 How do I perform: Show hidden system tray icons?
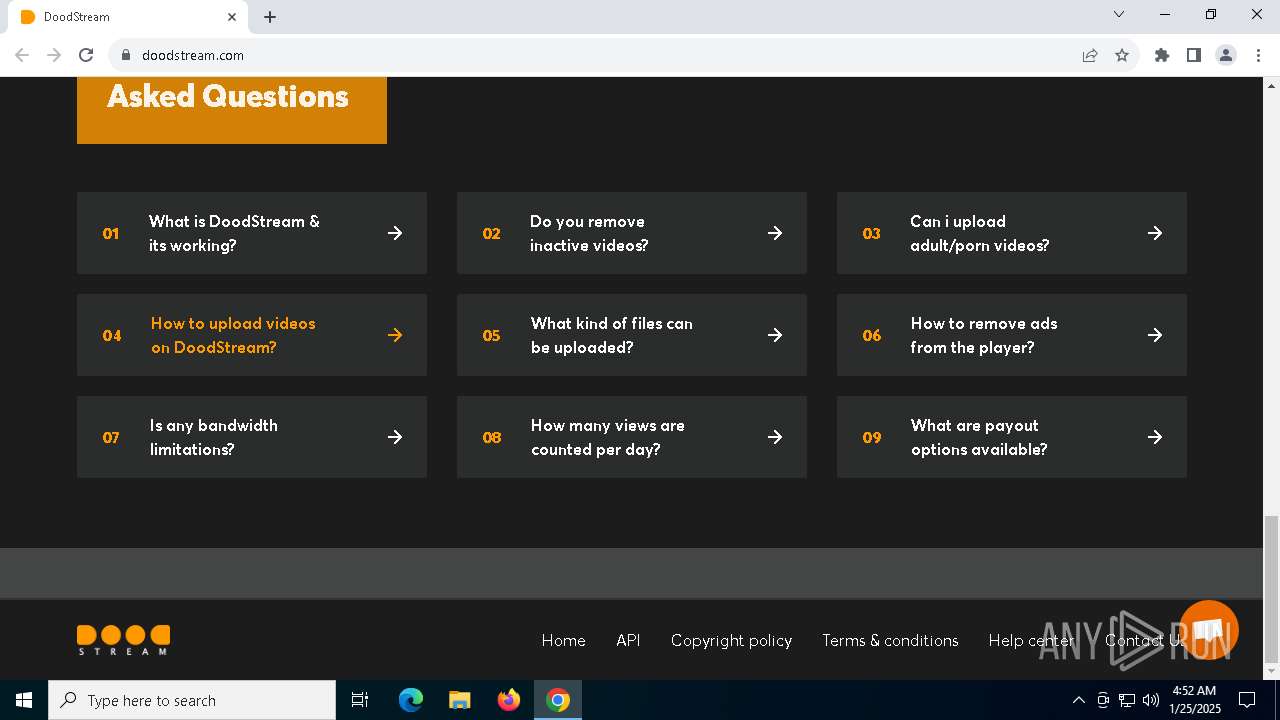click(1078, 700)
